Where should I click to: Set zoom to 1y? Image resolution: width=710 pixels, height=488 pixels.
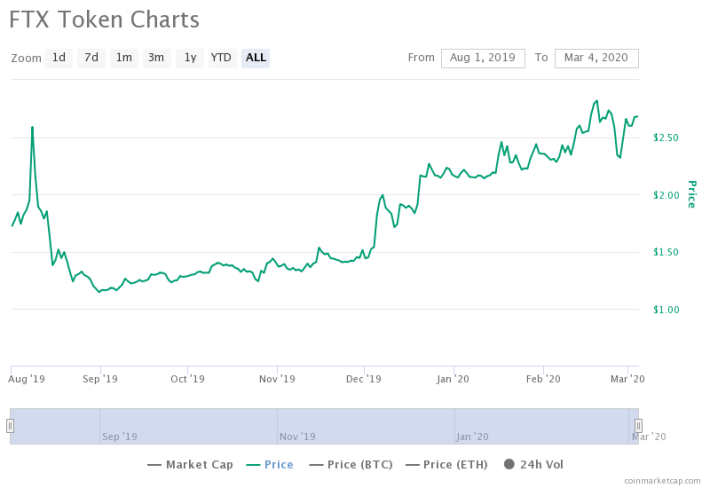[190, 58]
